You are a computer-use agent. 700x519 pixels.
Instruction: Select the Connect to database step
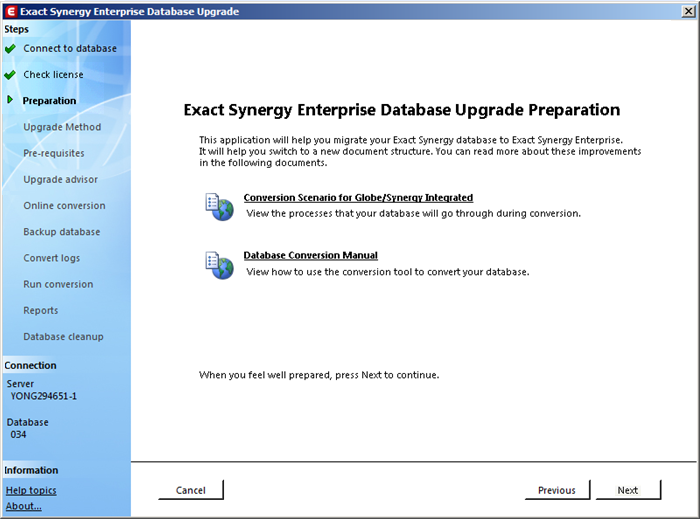pos(70,48)
